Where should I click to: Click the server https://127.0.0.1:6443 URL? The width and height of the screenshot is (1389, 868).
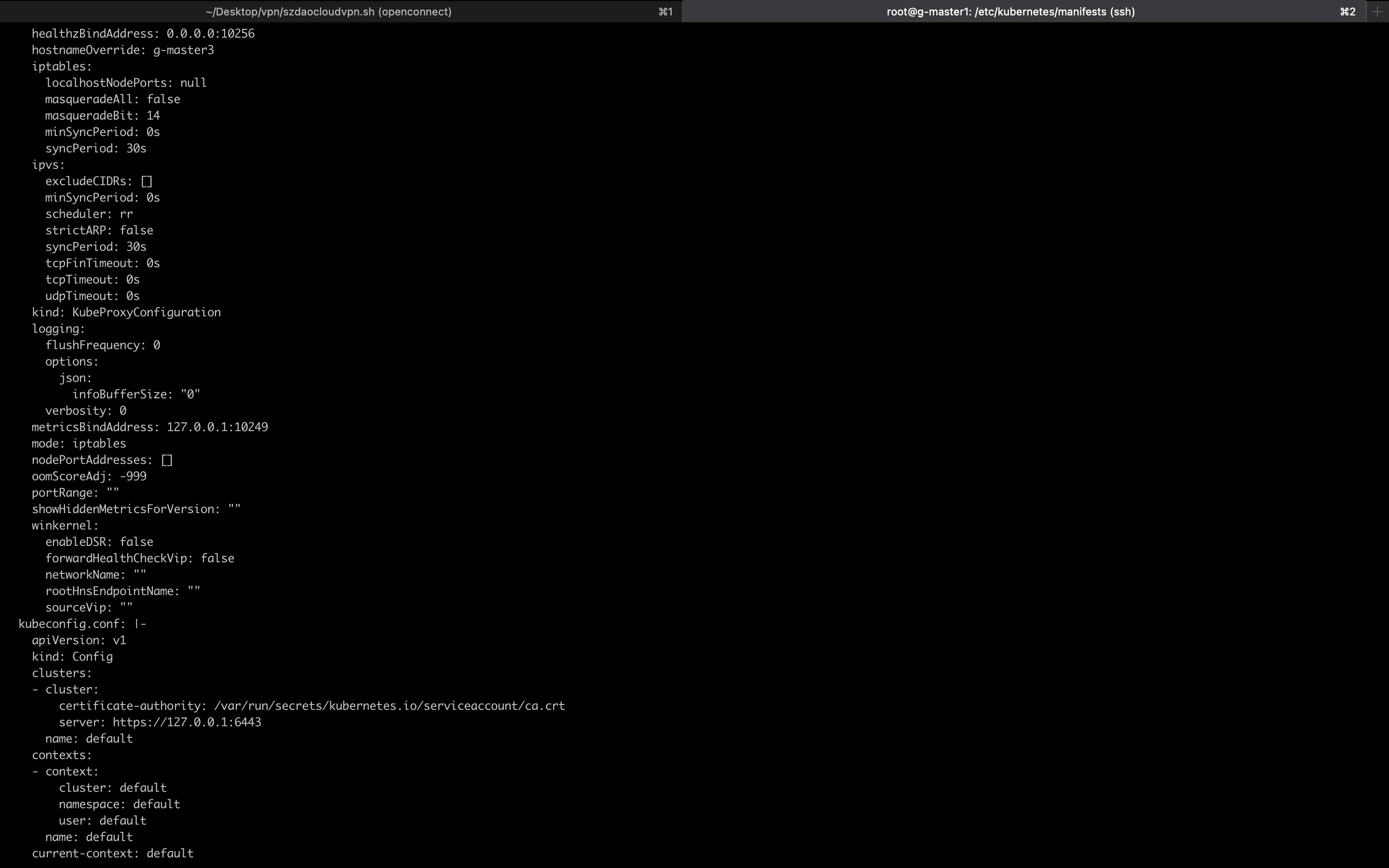[x=187, y=722]
